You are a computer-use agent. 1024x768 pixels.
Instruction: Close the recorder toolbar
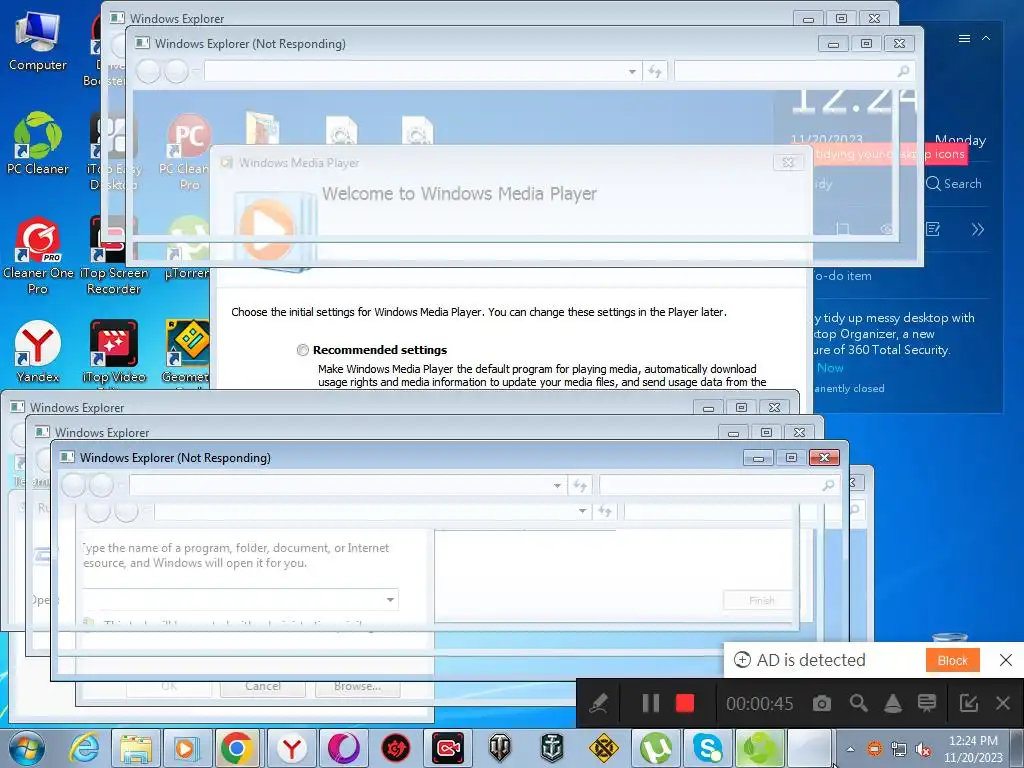[x=1003, y=703]
